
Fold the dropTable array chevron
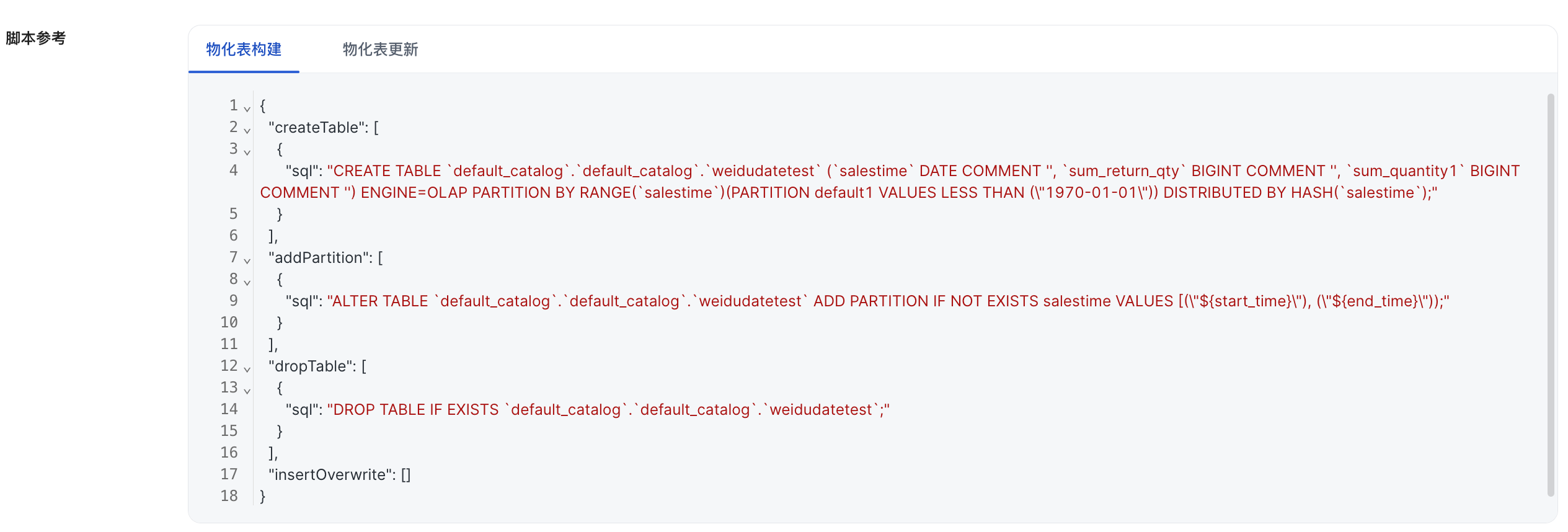(x=247, y=369)
